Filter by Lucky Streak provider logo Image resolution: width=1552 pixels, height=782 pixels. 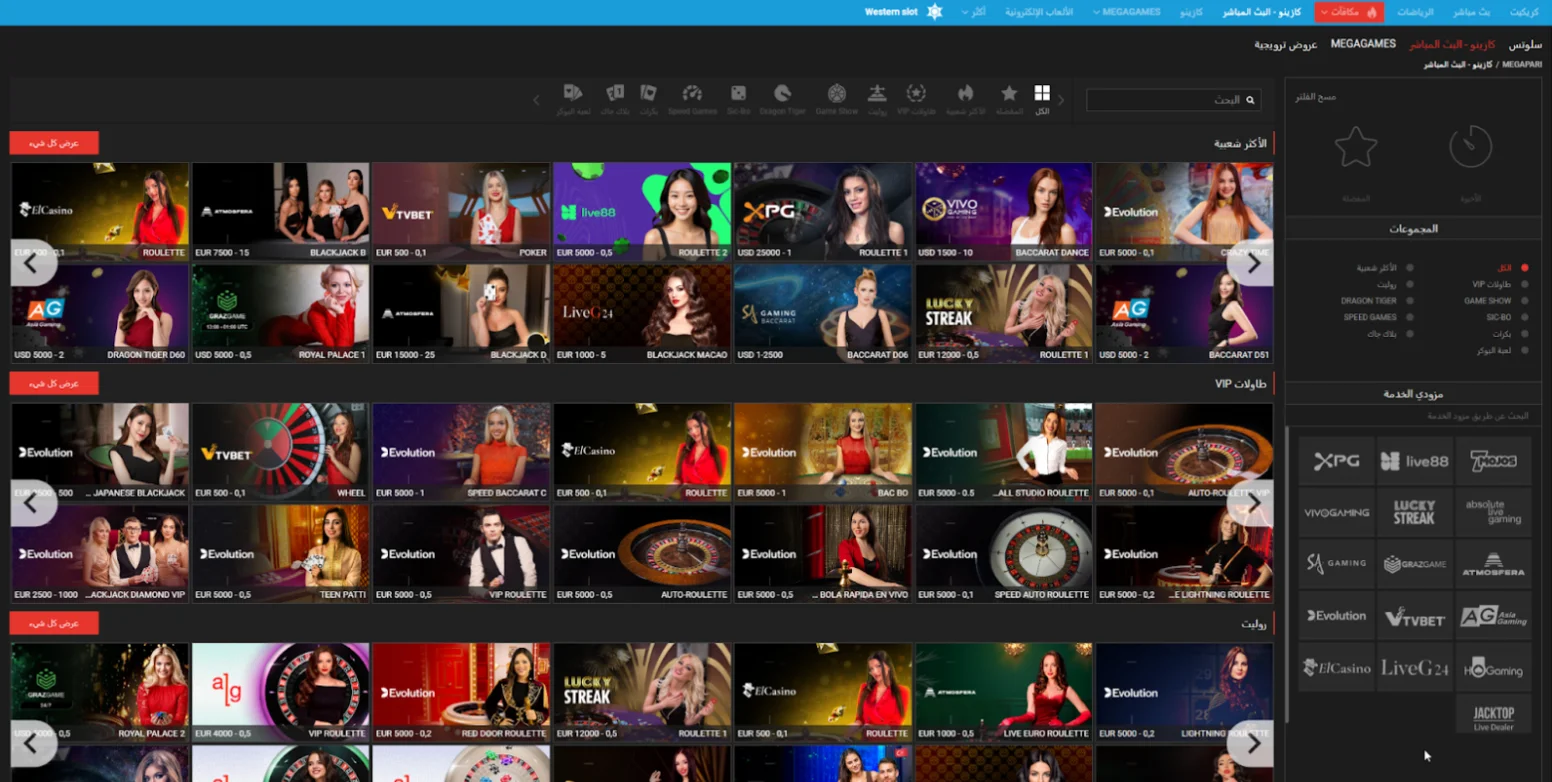coord(1414,512)
